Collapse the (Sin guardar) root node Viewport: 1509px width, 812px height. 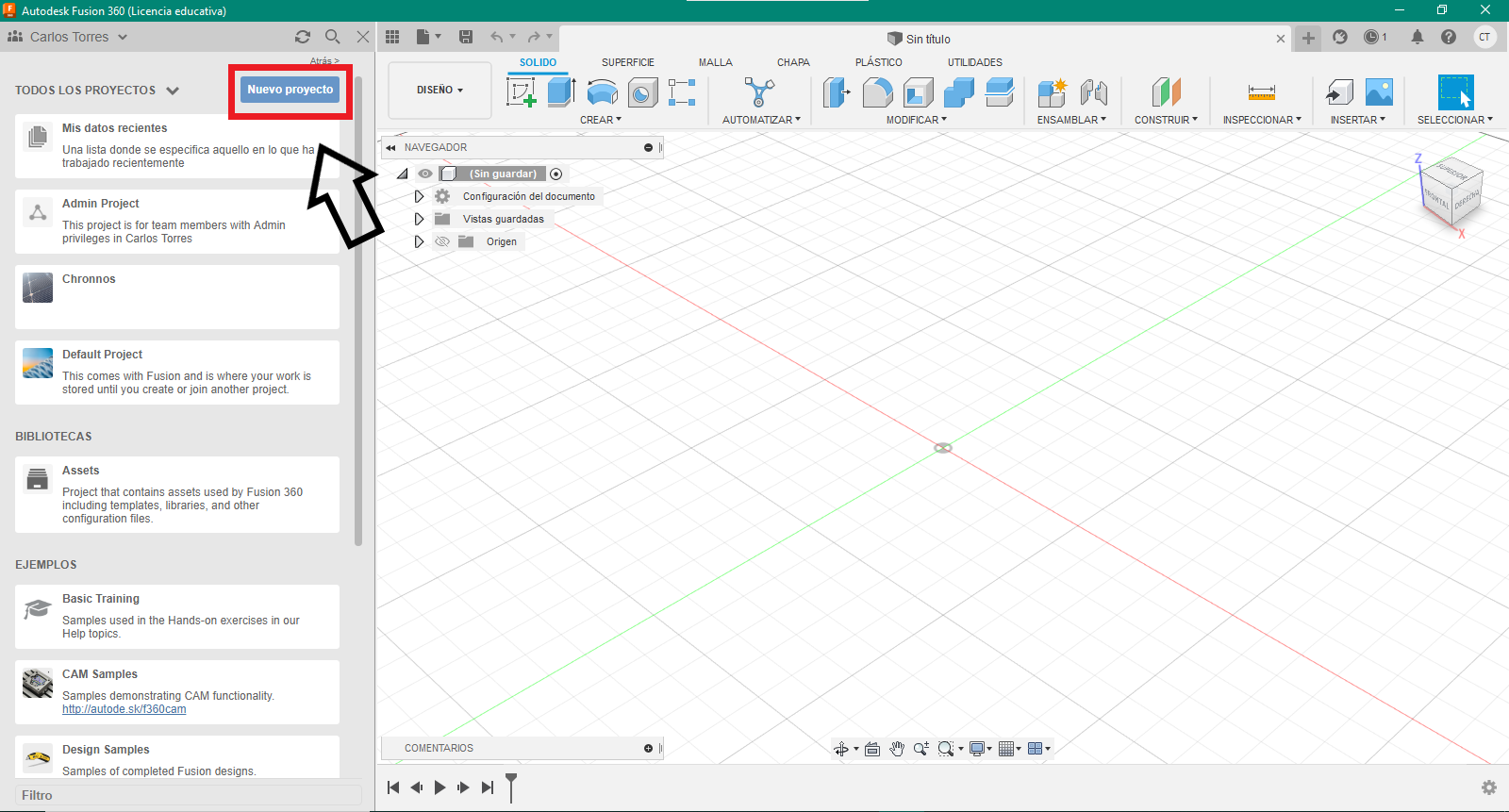click(403, 174)
